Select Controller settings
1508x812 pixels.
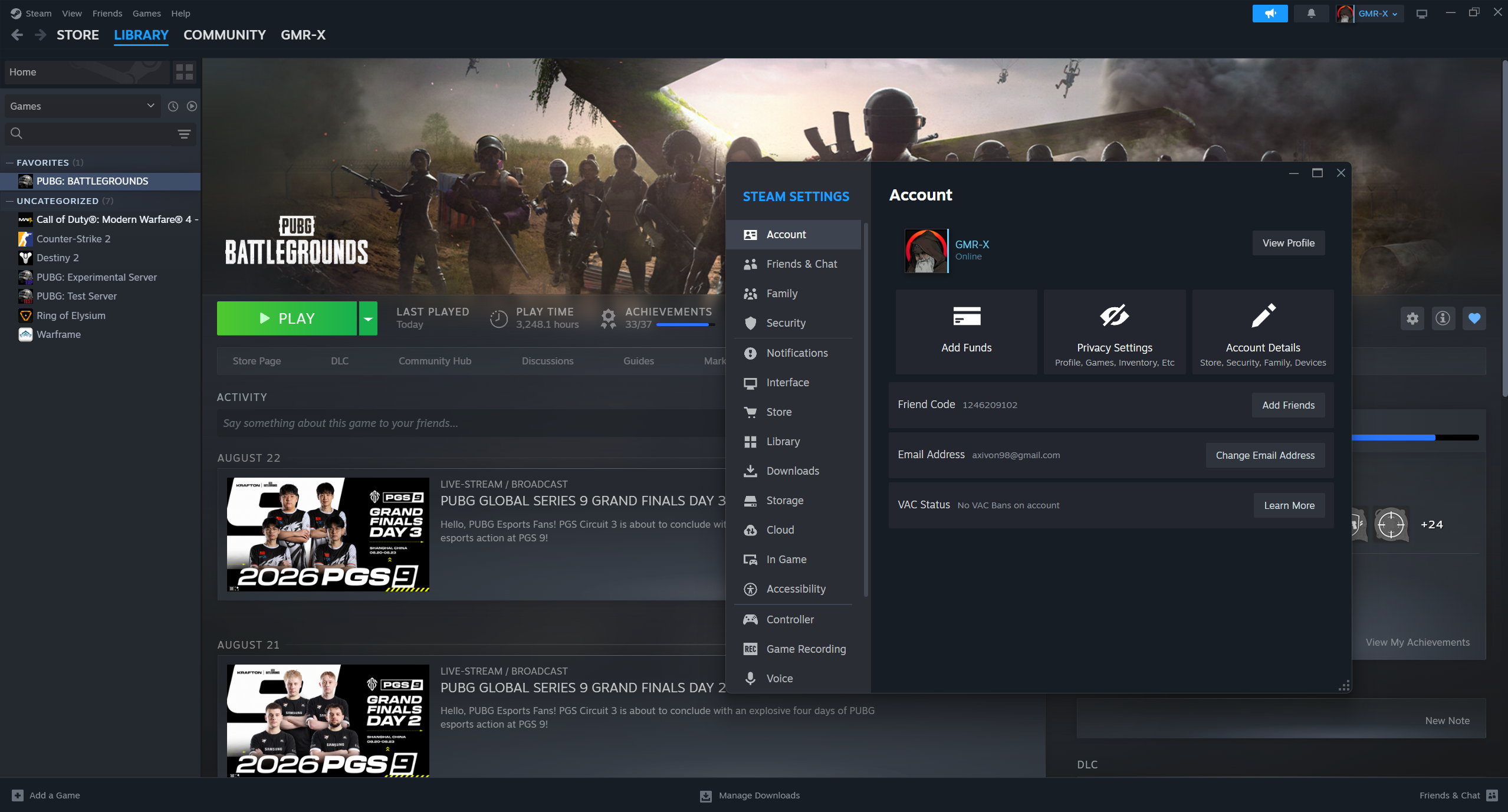tap(794, 620)
